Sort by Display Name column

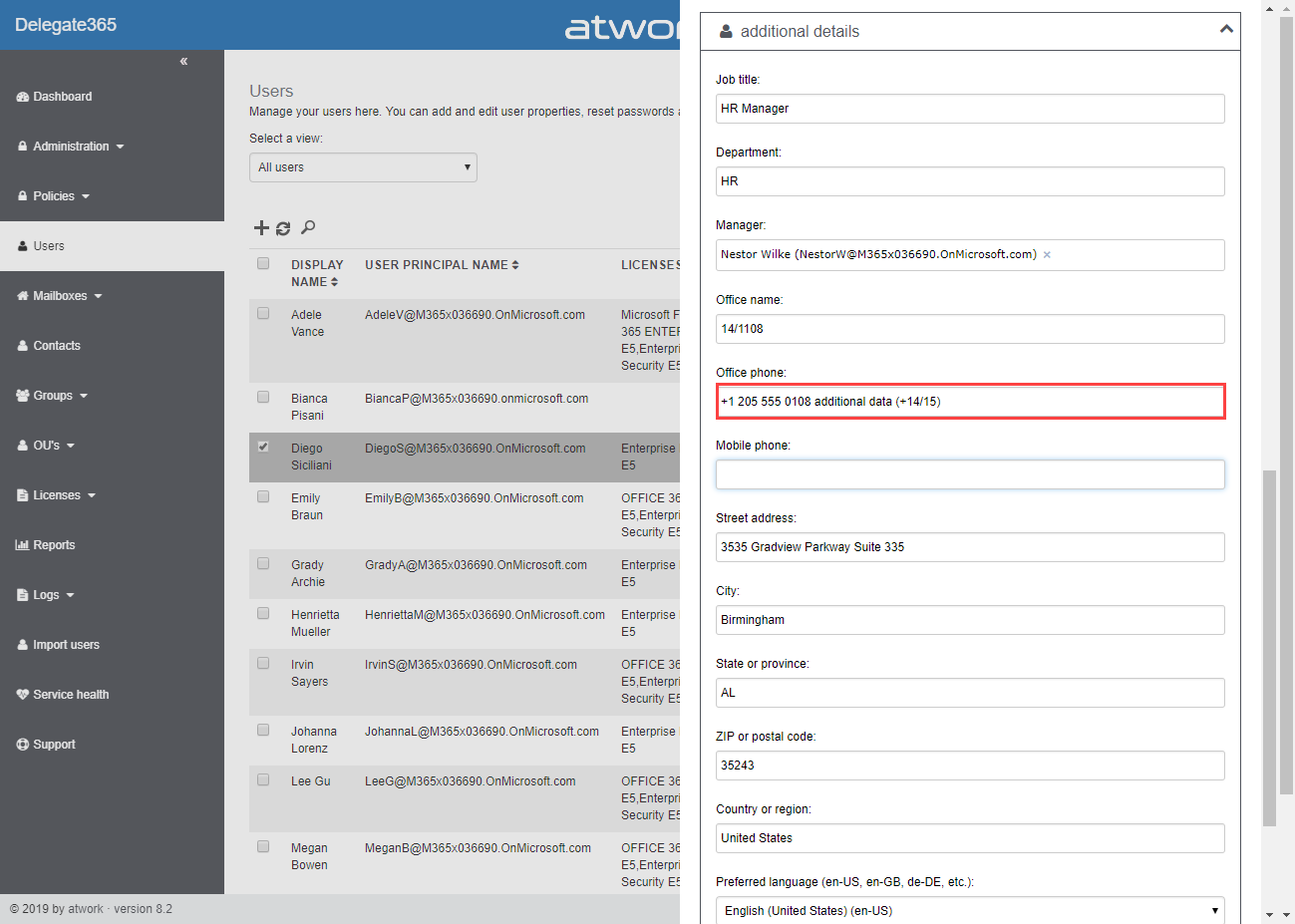(317, 273)
